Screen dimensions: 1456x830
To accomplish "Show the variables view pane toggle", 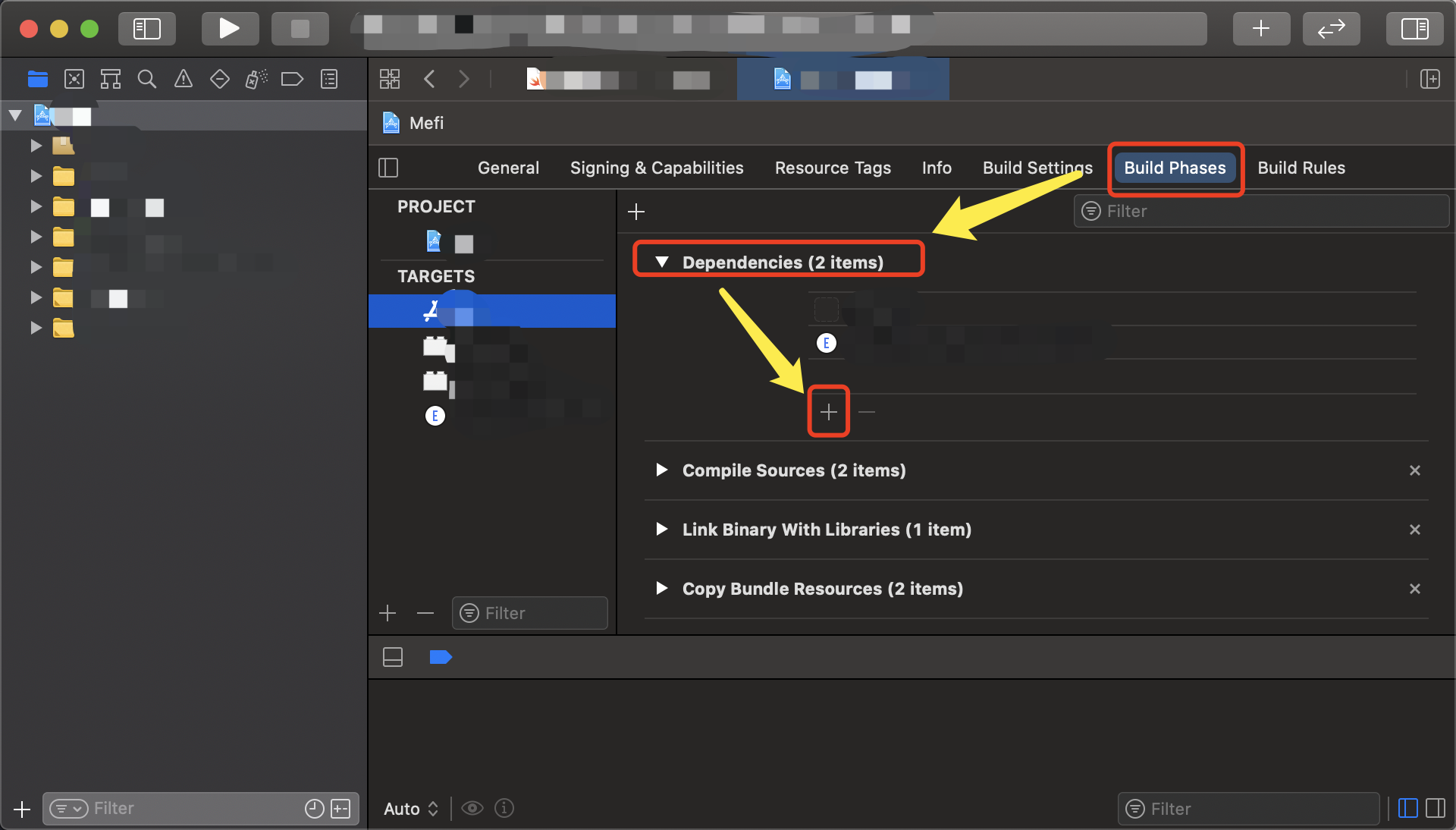I will (1407, 809).
